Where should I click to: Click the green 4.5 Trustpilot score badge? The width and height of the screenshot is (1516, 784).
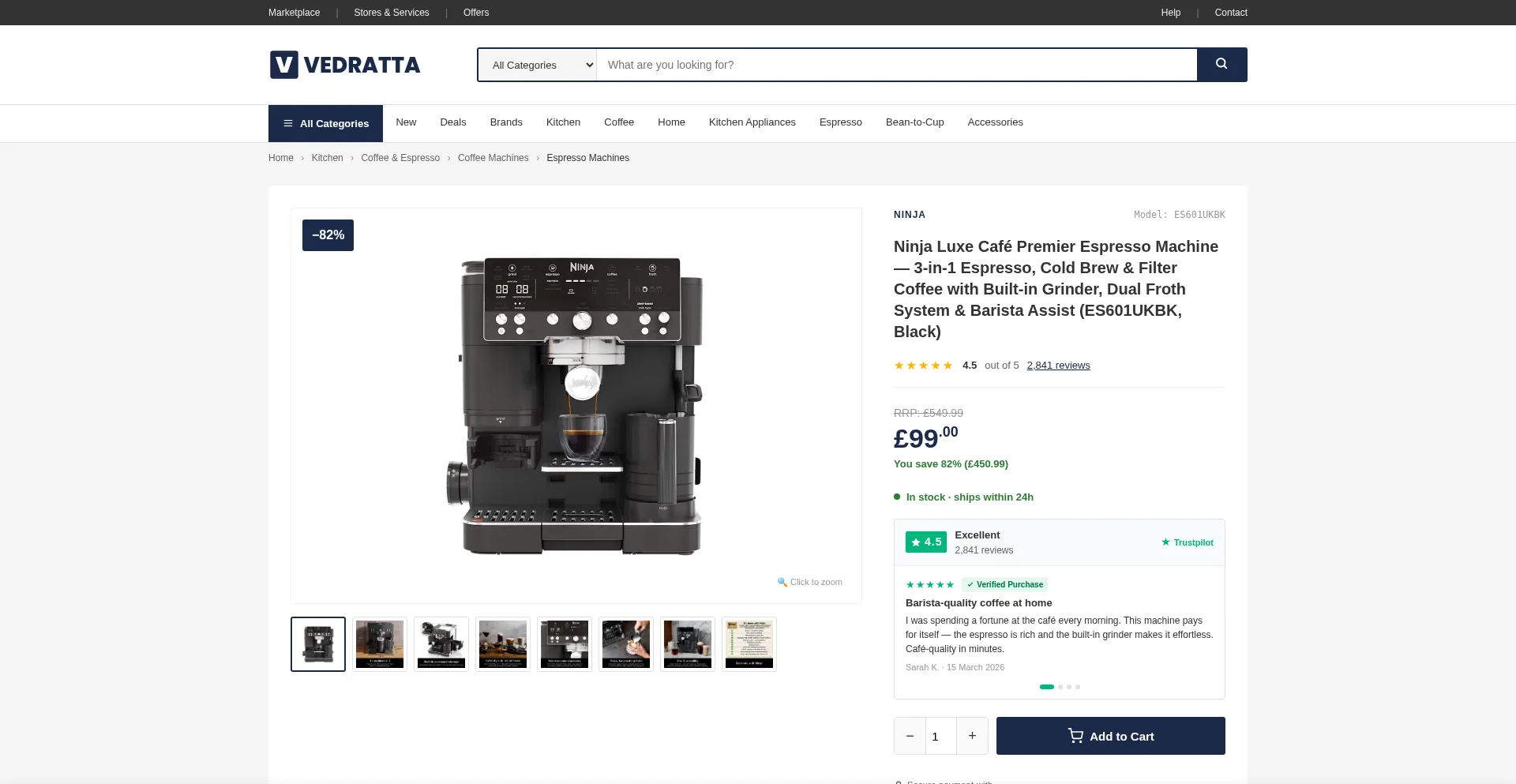click(x=926, y=542)
